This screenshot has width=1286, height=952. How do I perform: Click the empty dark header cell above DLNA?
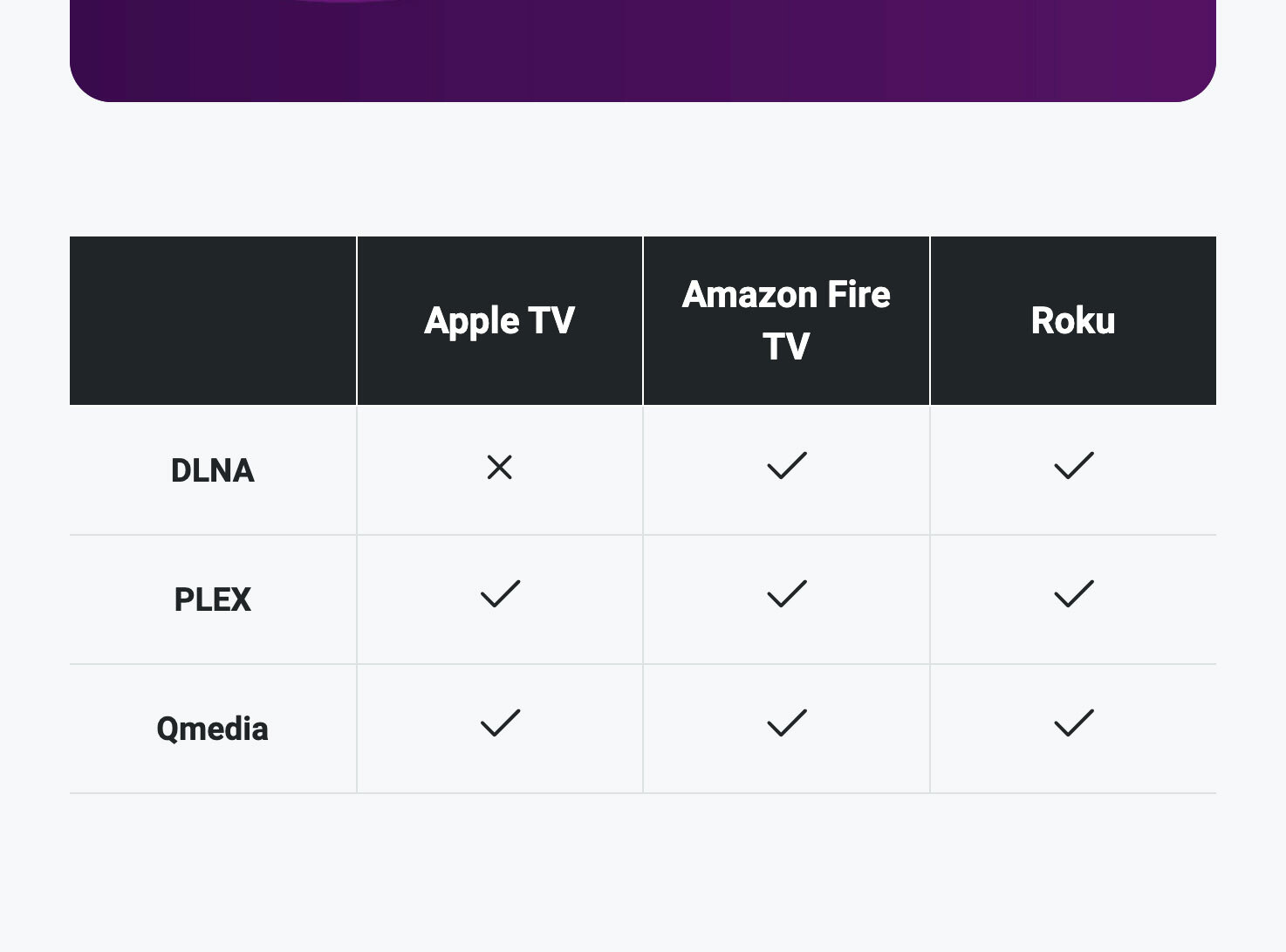213,320
